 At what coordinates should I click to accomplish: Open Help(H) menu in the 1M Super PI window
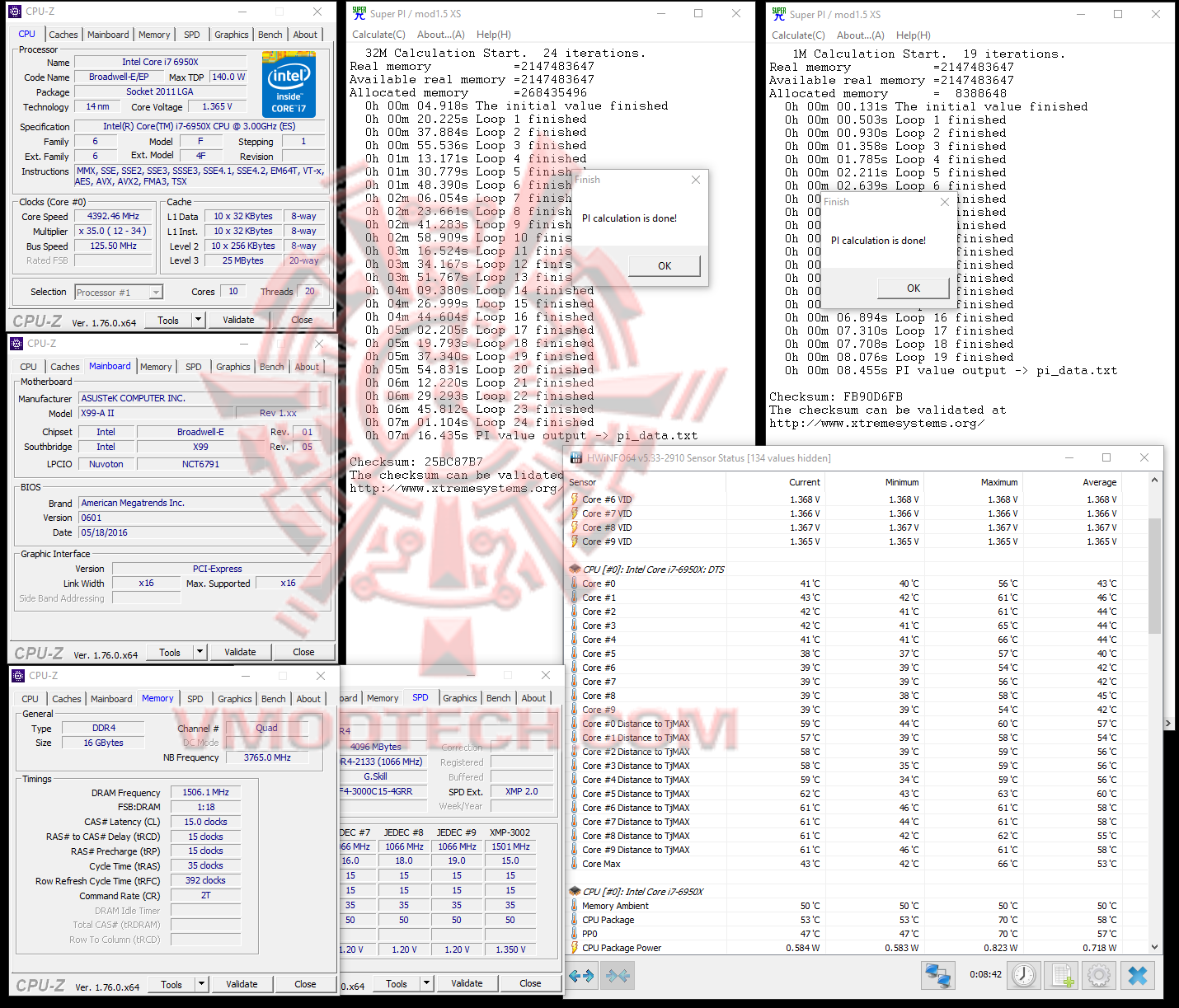click(914, 35)
